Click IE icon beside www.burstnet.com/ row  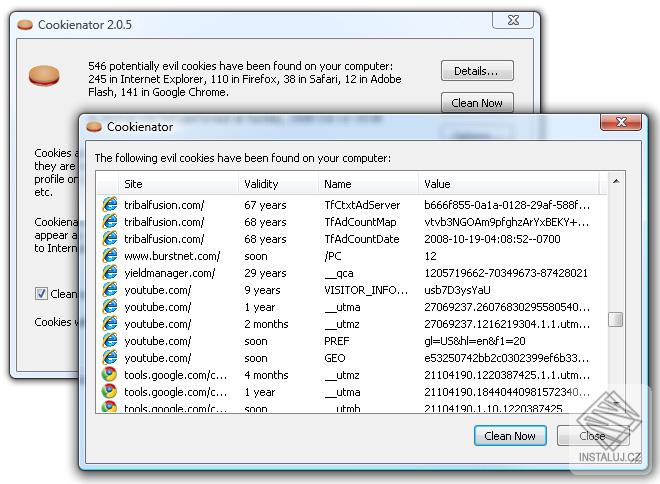(110, 256)
